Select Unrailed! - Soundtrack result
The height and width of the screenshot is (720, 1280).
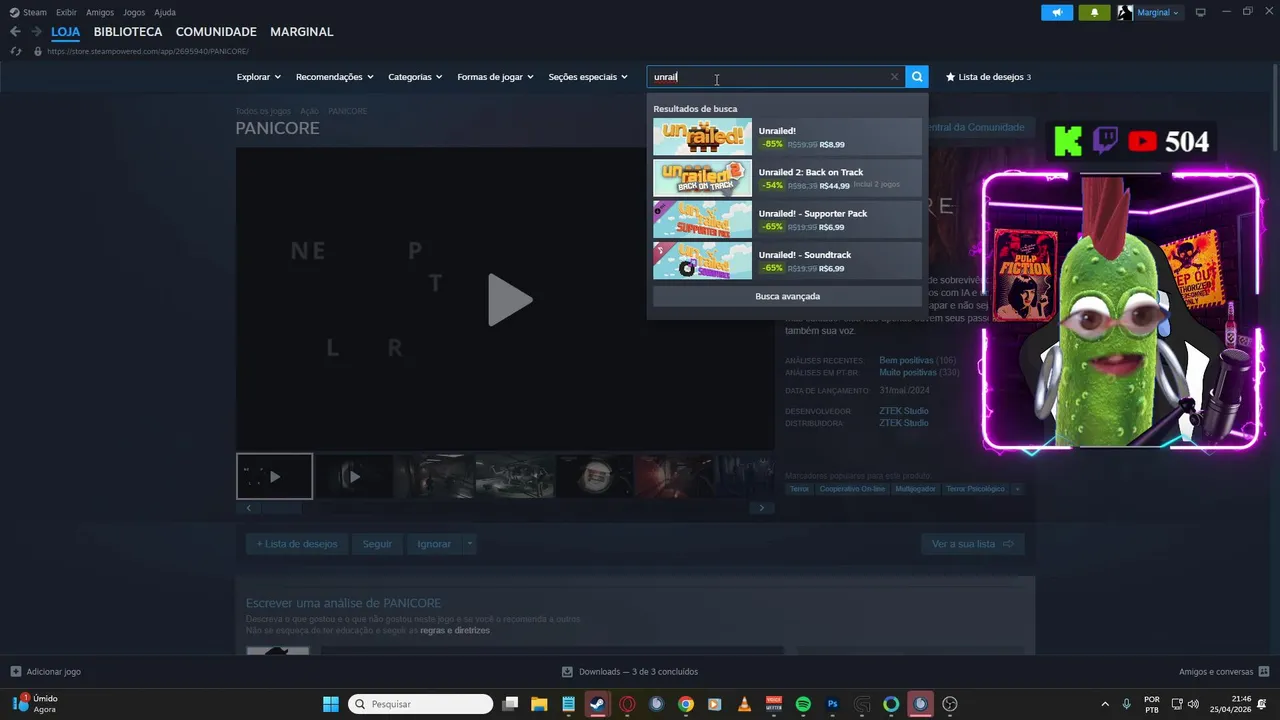click(787, 261)
